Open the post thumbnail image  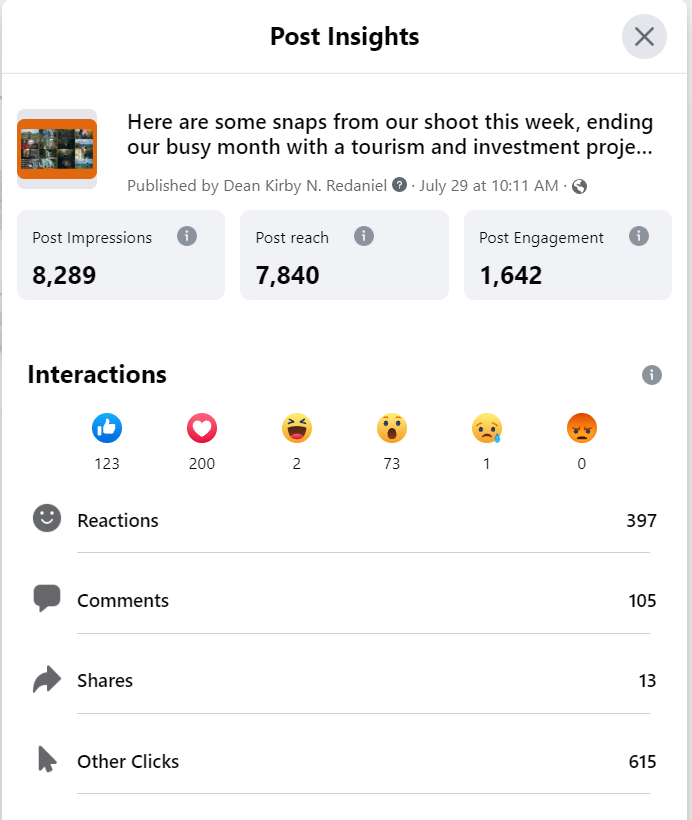click(57, 148)
